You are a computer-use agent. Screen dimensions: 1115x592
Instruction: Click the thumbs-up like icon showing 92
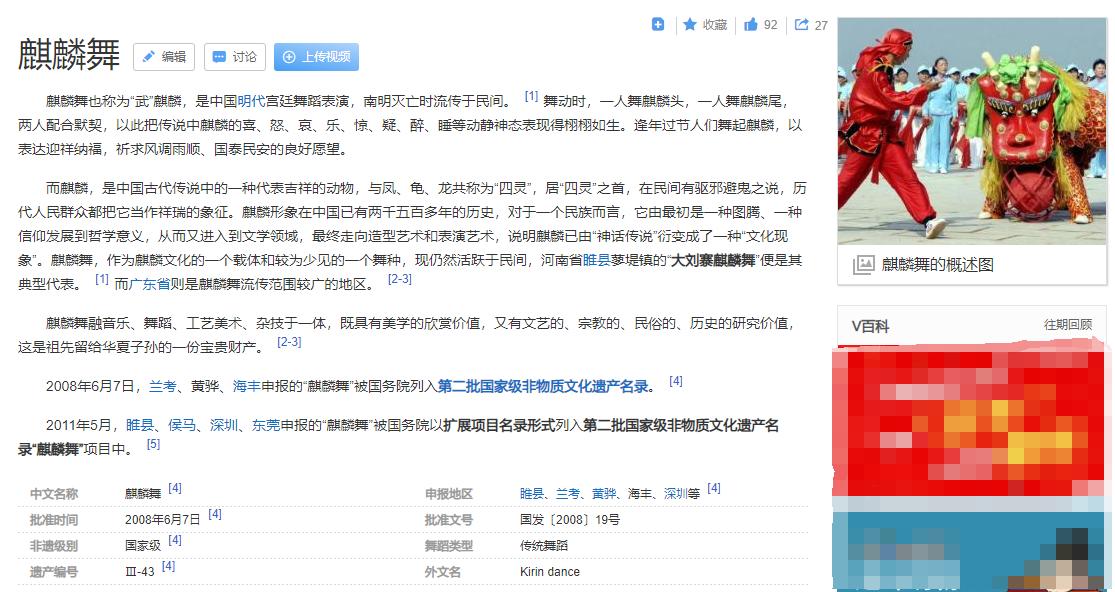(x=752, y=24)
